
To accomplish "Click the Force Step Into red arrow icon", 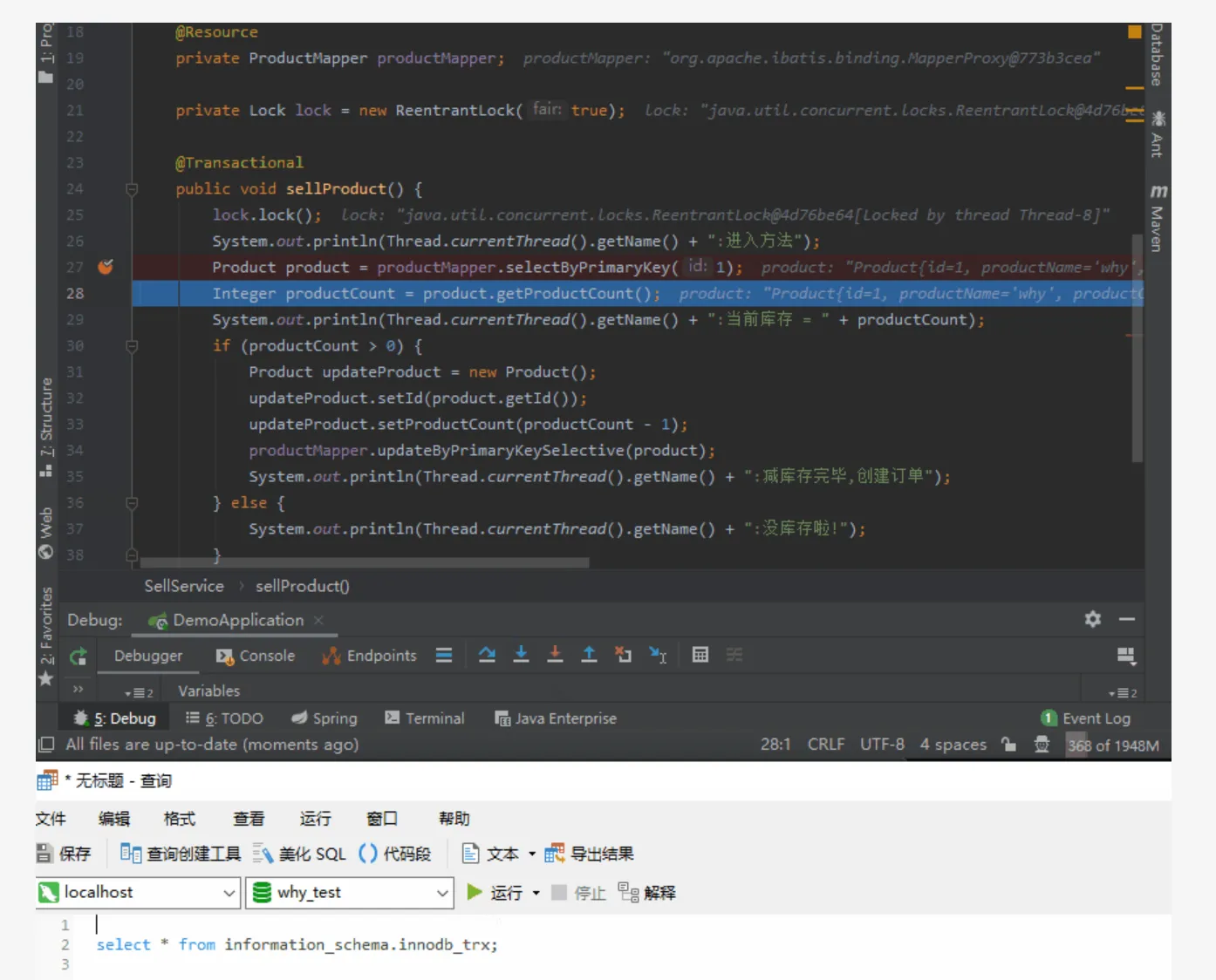I will pyautogui.click(x=555, y=655).
